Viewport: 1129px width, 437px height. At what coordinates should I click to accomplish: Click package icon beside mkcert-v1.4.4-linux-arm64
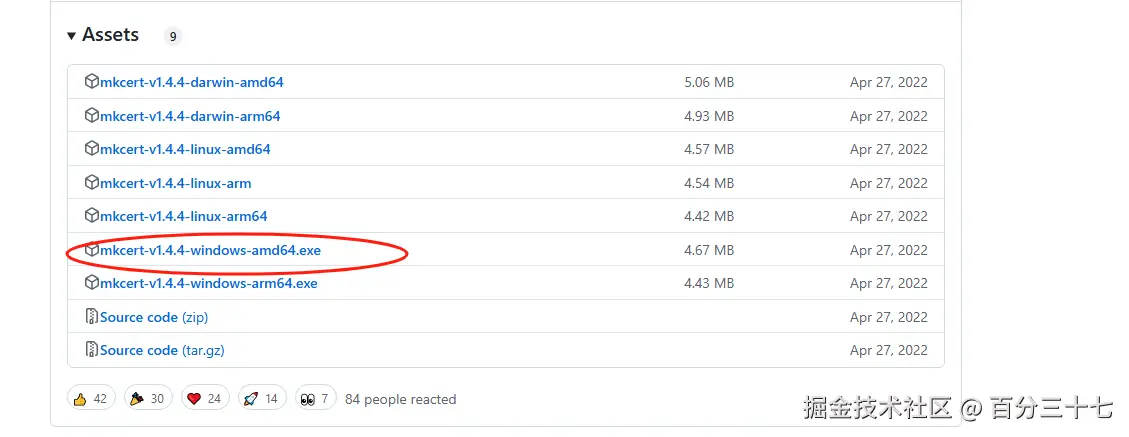[x=92, y=216]
